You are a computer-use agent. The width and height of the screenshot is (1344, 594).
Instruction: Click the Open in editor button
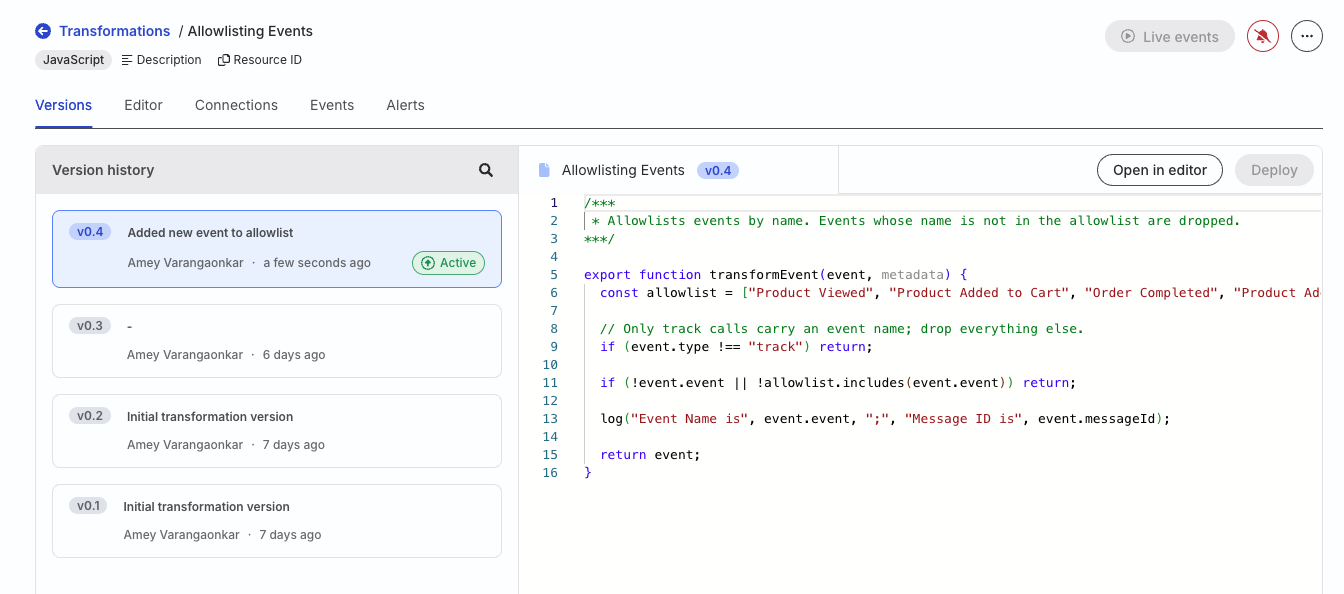(x=1160, y=170)
